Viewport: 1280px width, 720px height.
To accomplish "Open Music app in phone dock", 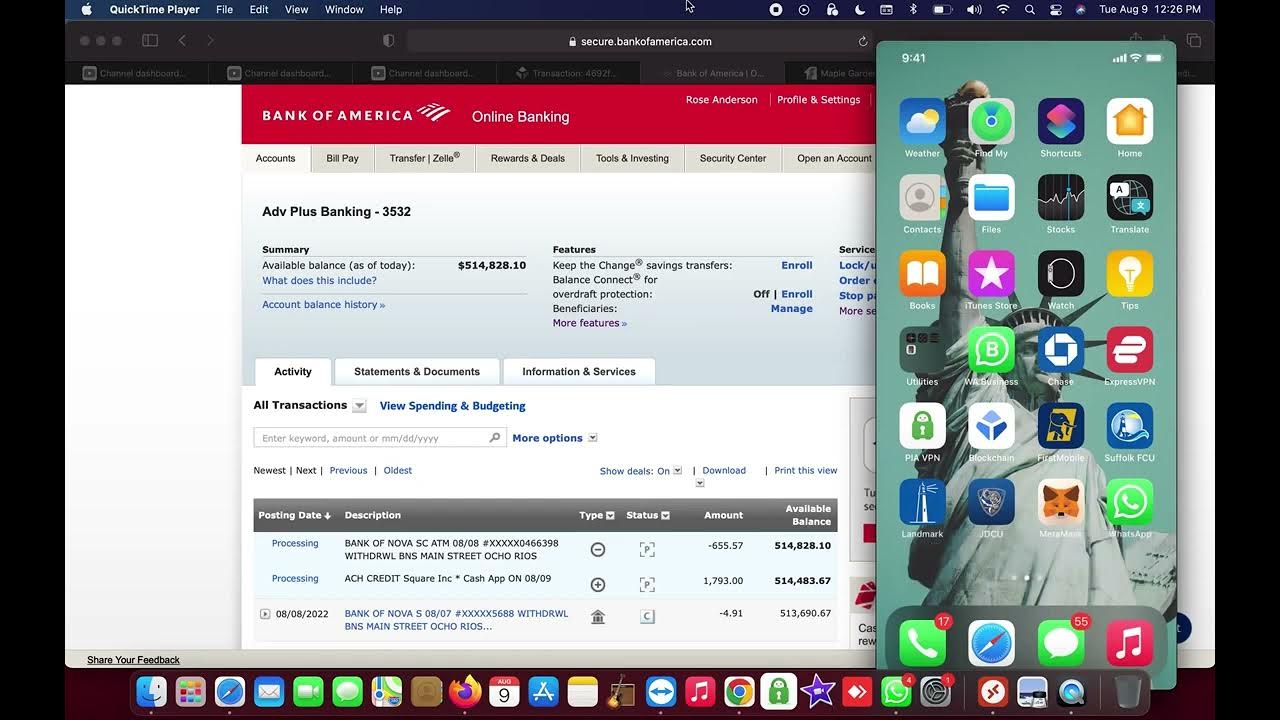I will [1129, 643].
